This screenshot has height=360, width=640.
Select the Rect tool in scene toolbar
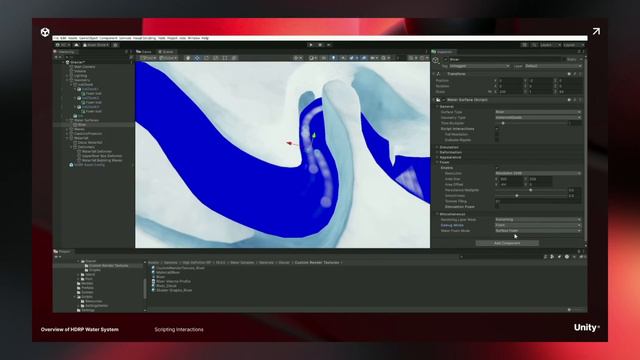(225, 58)
